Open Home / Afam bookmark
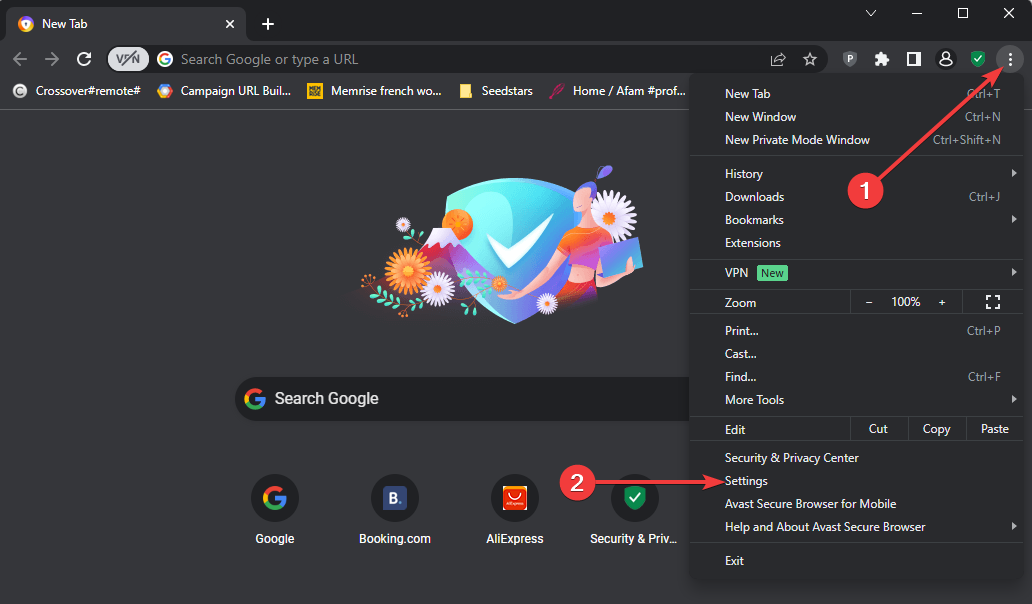Viewport: 1032px width, 604px height. 617,91
